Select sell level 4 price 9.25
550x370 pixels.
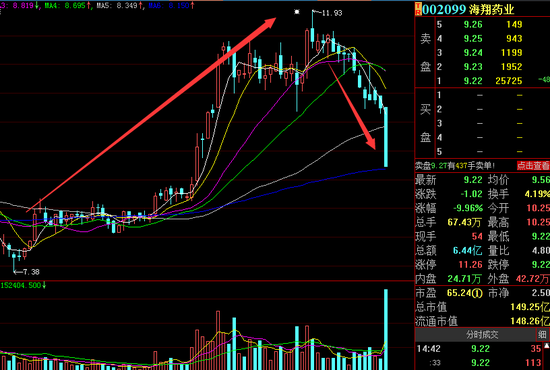point(473,39)
